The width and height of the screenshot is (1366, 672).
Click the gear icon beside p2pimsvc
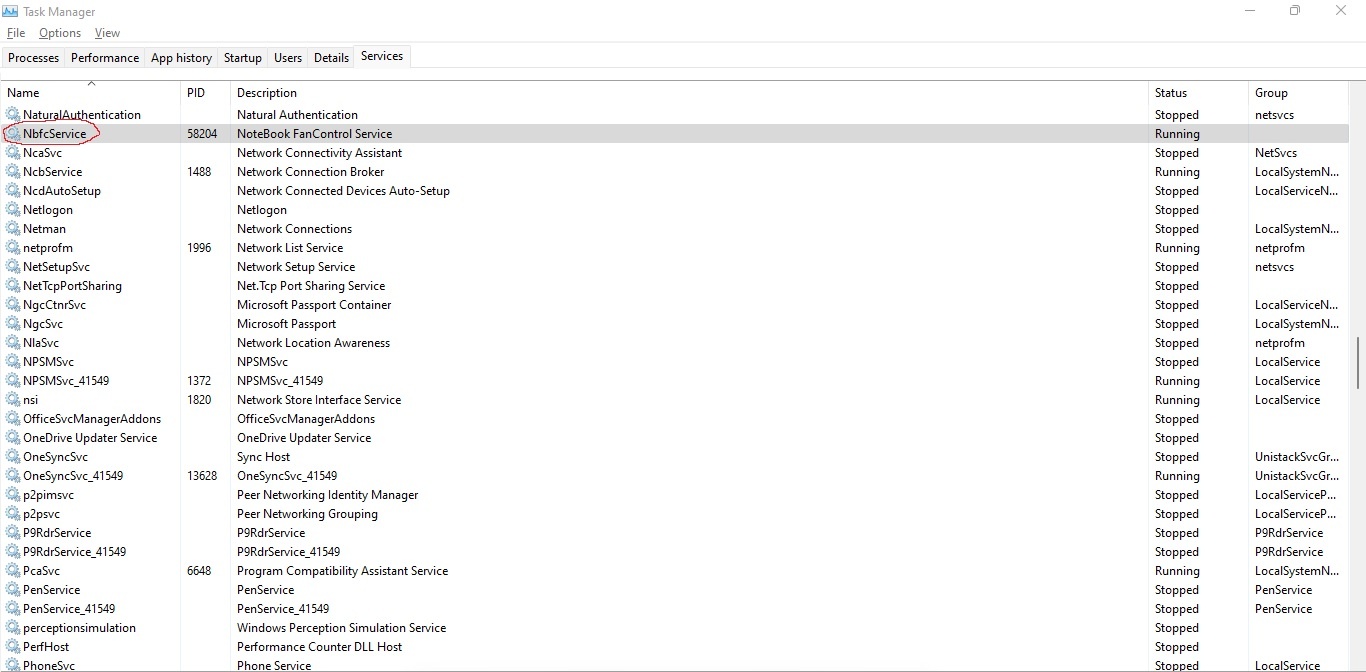(x=13, y=494)
